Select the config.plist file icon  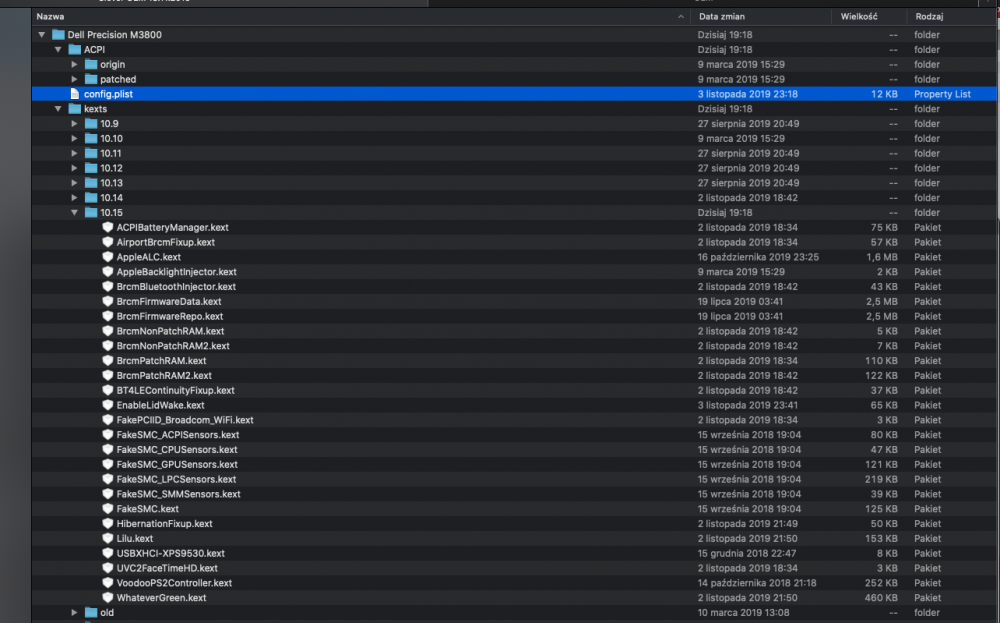(75, 94)
